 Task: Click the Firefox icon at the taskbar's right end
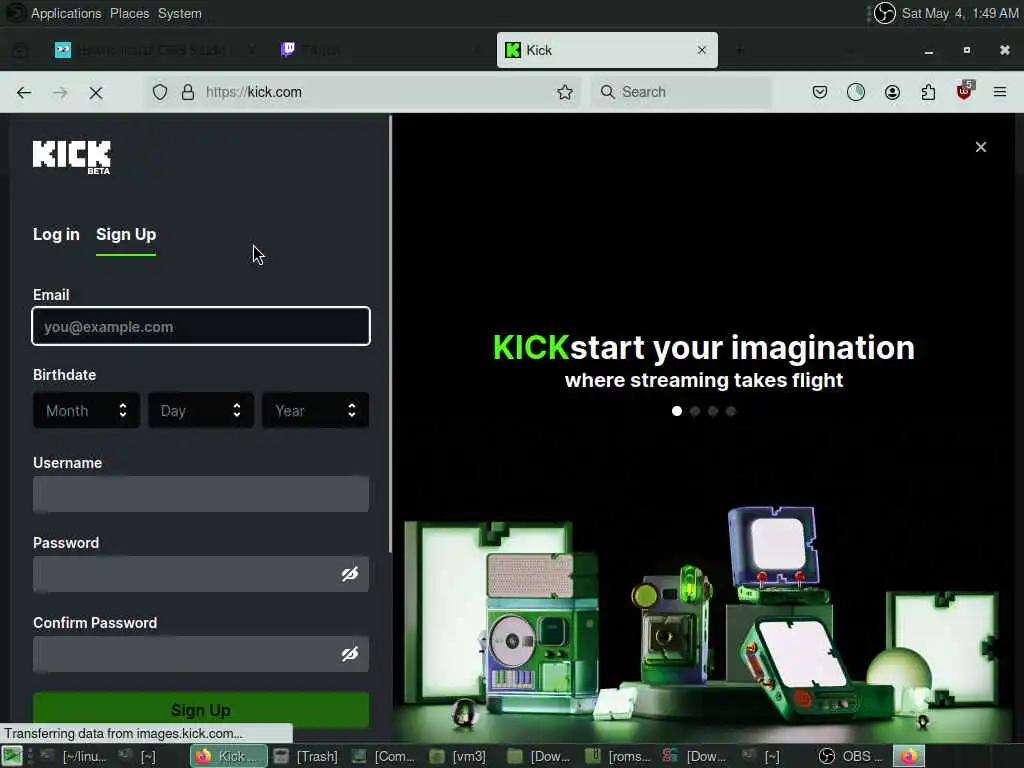coord(909,756)
